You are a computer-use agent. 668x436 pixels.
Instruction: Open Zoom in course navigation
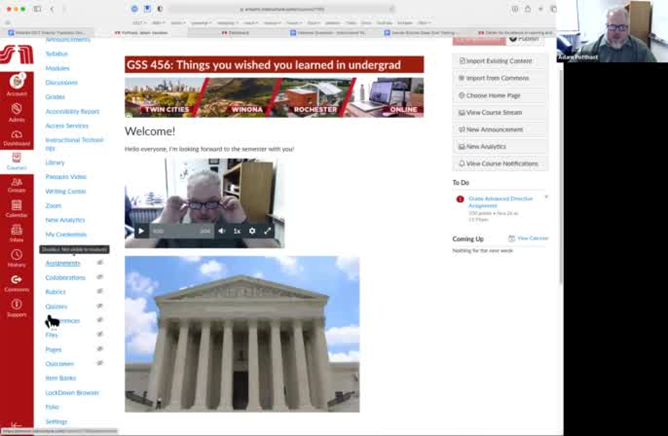(53, 206)
